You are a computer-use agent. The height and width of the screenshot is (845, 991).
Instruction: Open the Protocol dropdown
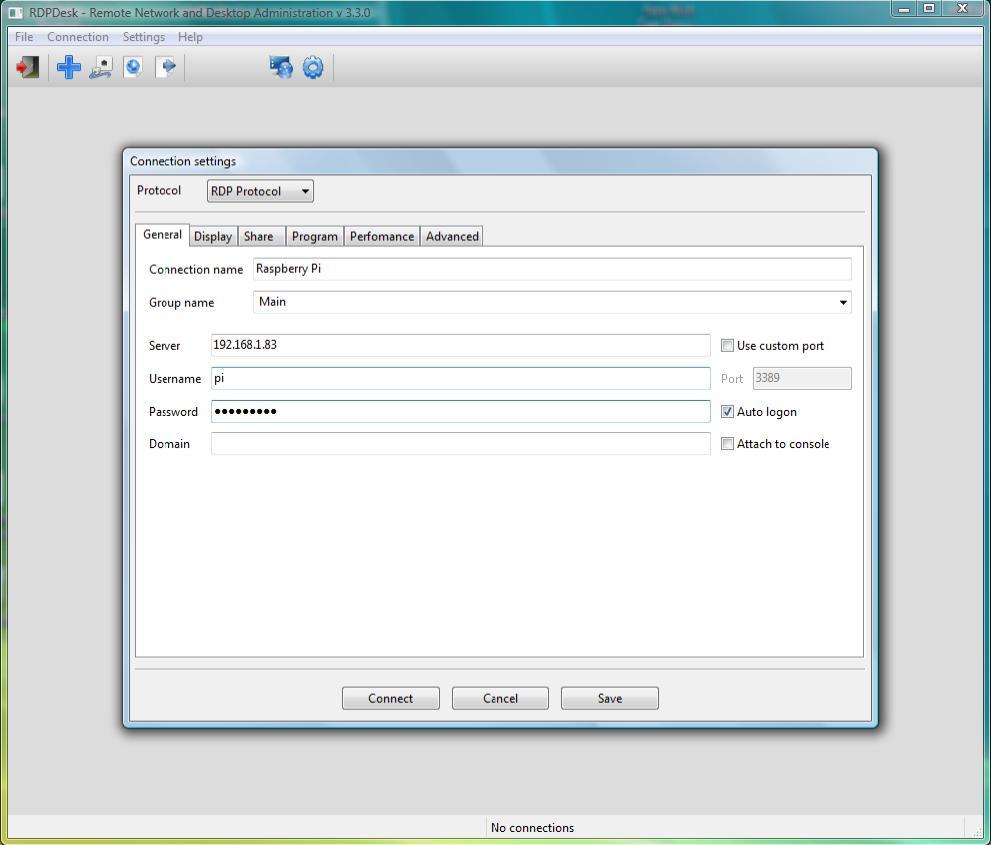(x=303, y=191)
